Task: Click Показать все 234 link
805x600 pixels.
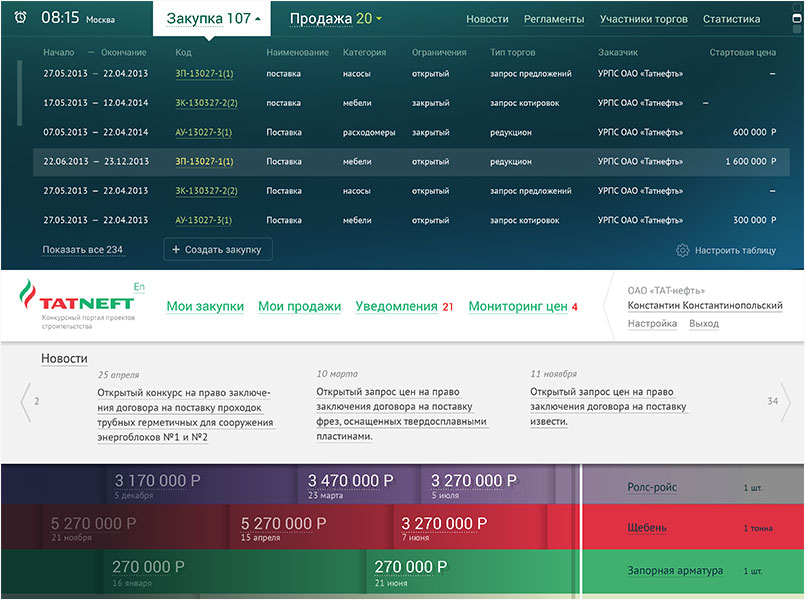Action: pos(83,250)
